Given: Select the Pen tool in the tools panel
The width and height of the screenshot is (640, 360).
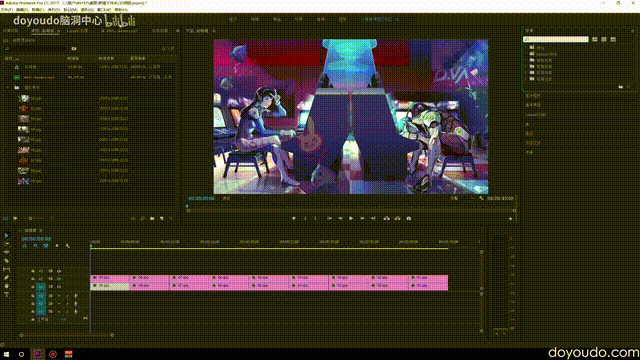Looking at the screenshot, I should pos(7,278).
